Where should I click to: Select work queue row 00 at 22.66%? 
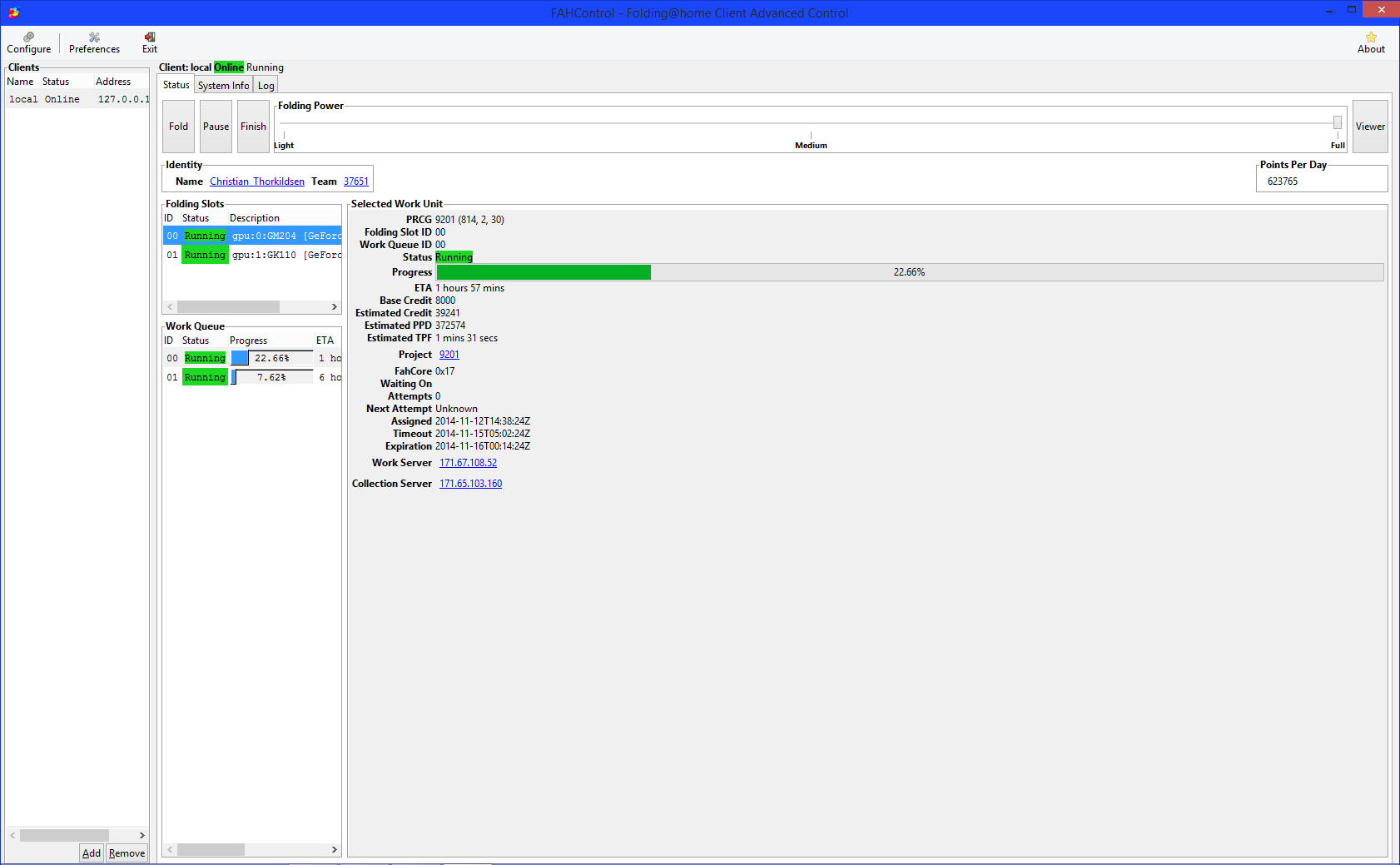[x=252, y=358]
